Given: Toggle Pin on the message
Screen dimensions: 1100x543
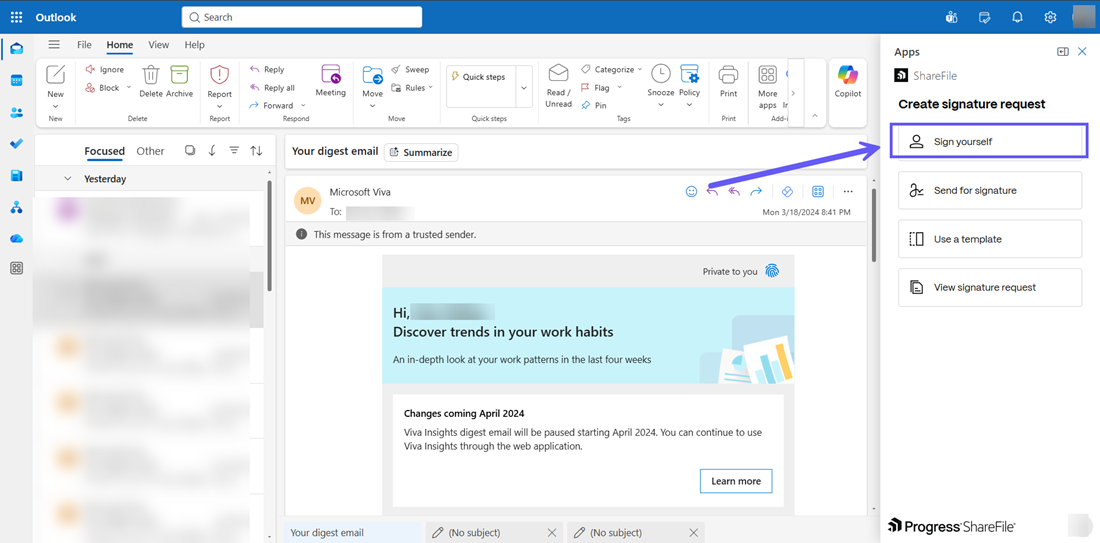Looking at the screenshot, I should click(593, 105).
